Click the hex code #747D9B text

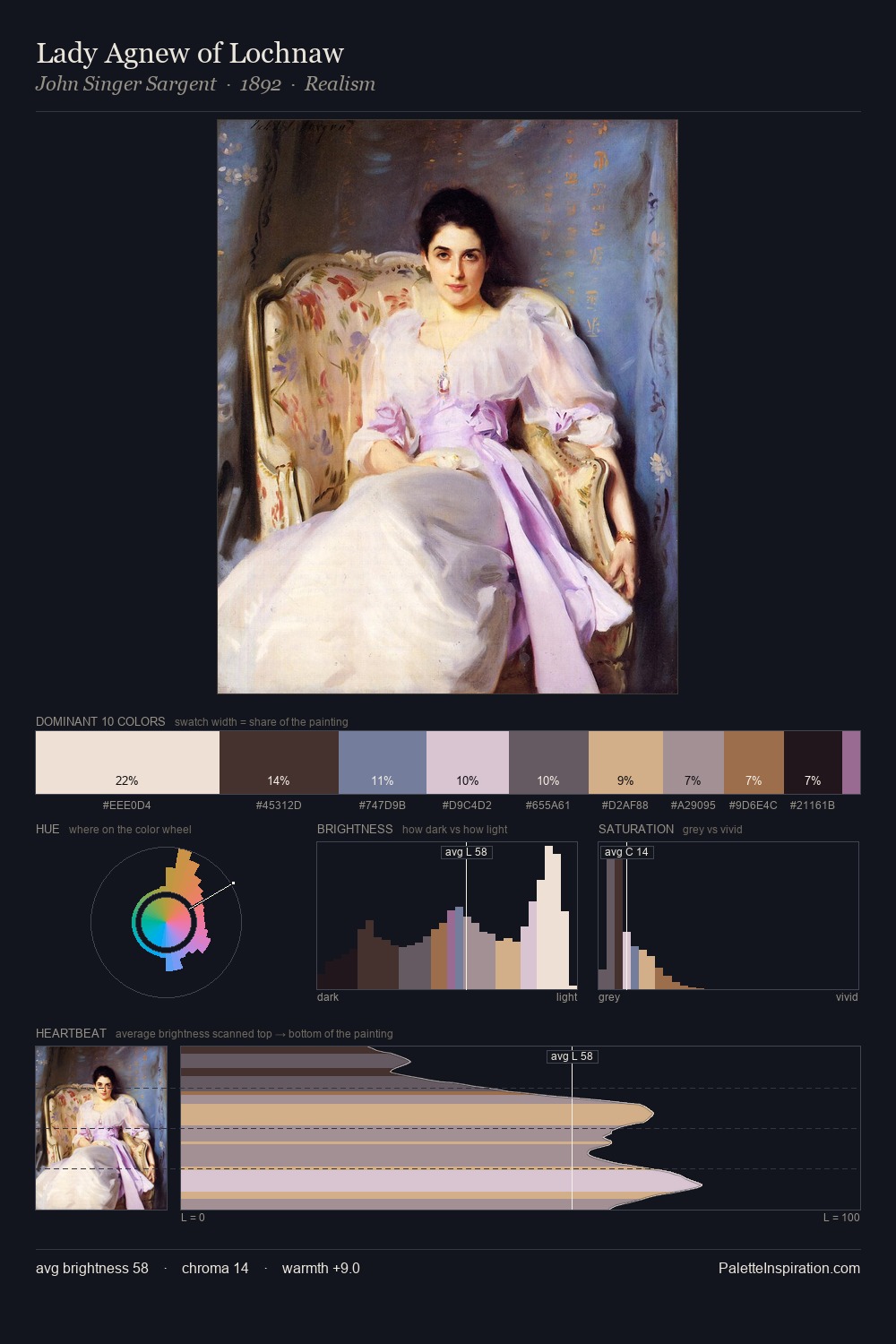(383, 806)
